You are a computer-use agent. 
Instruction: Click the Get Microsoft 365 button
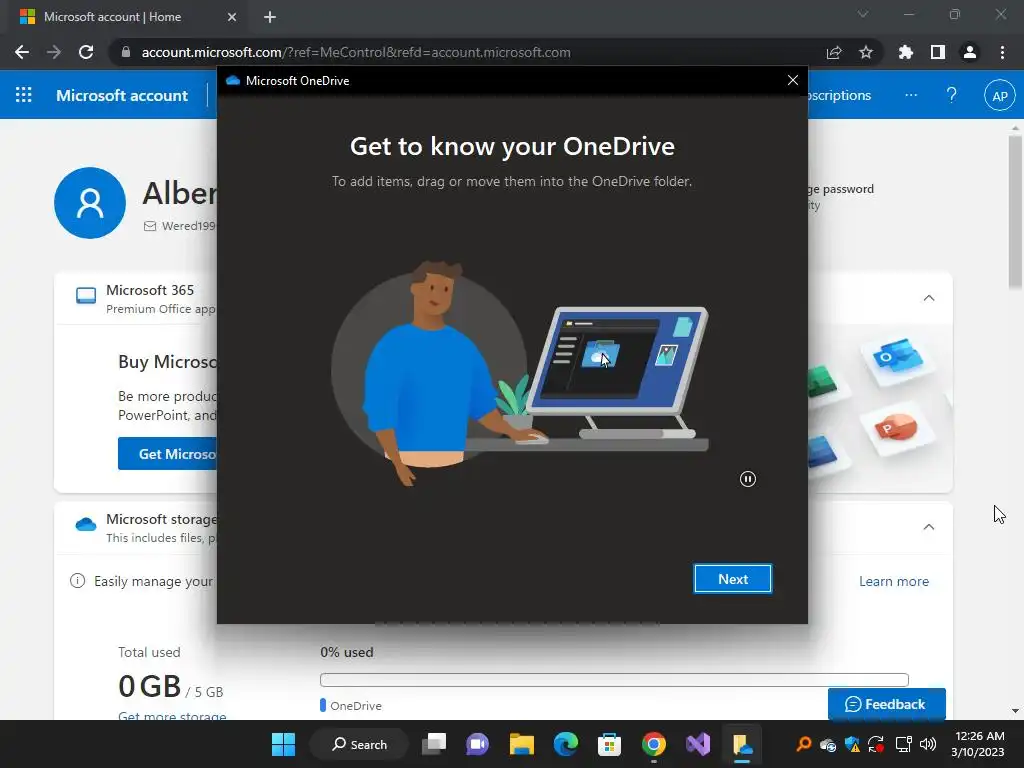coord(168,454)
